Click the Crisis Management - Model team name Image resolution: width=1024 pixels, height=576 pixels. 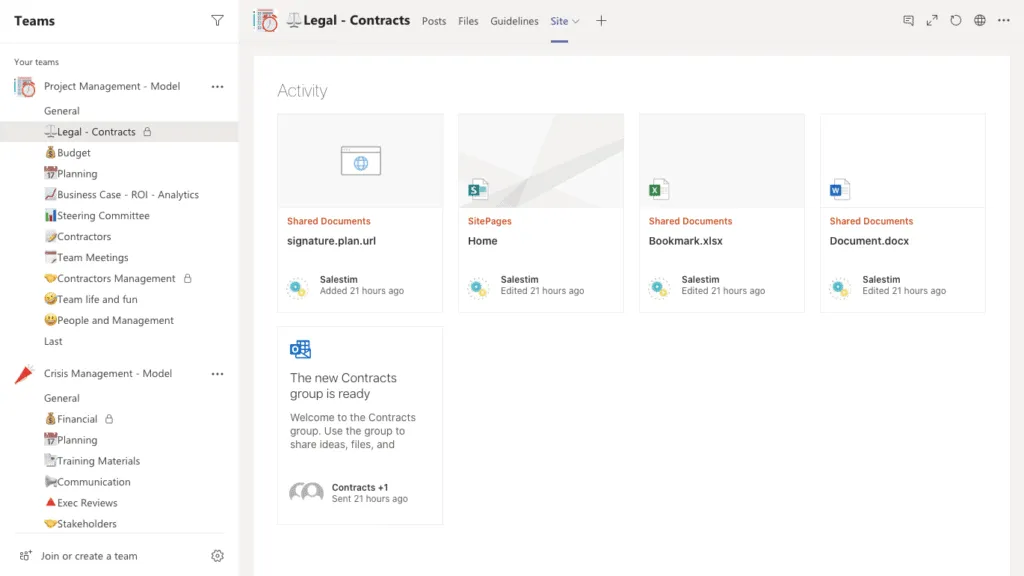(x=108, y=374)
